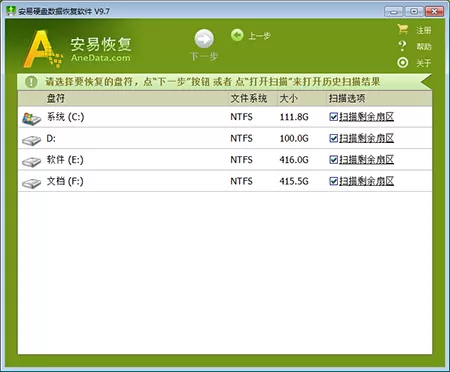This screenshot has height=372, width=450.
Task: Click 扫描剩余扇区 link in the D: row
Action: tap(366, 138)
